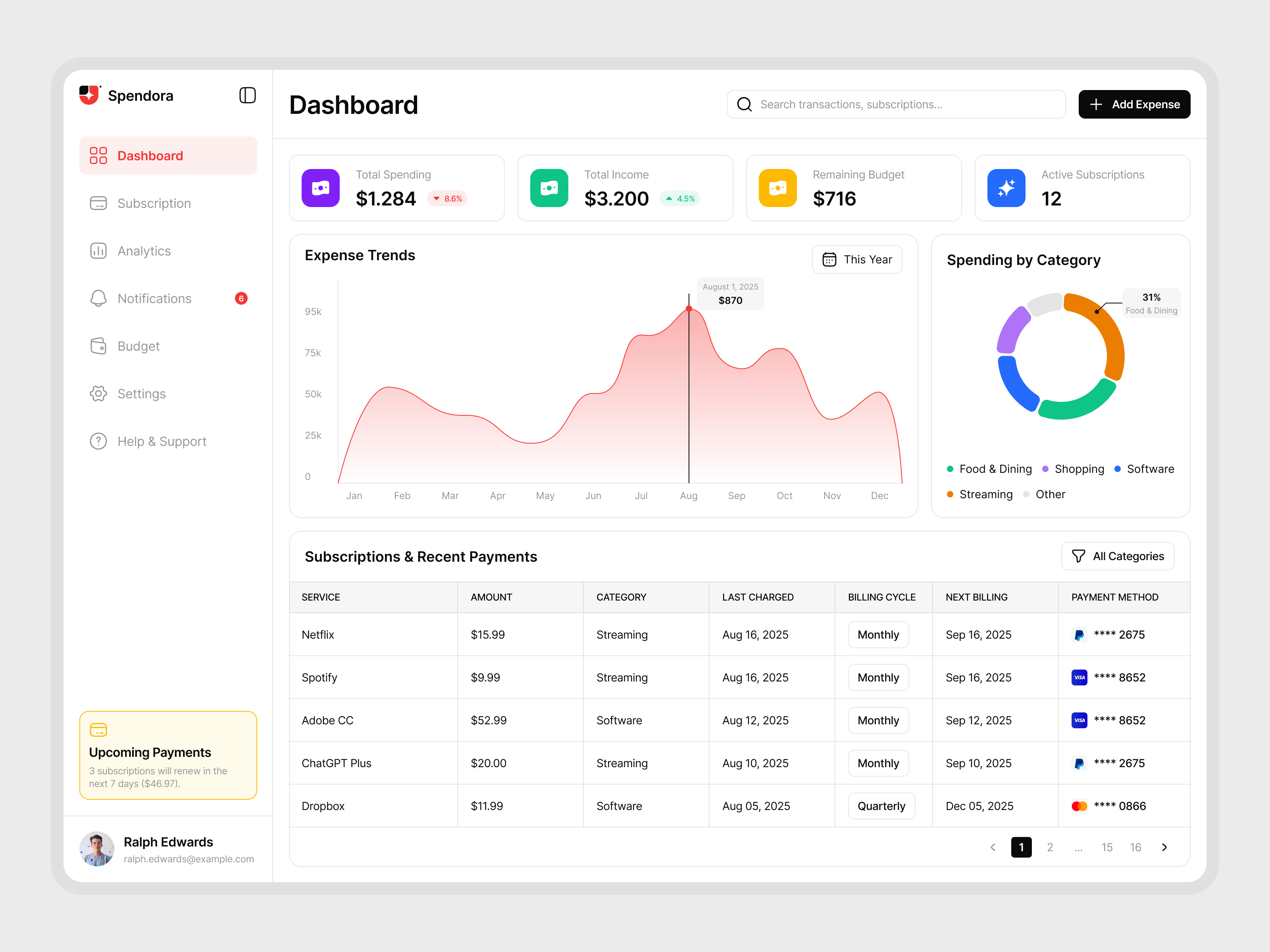Click the Add Expense button
This screenshot has width=1270, height=952.
point(1134,104)
